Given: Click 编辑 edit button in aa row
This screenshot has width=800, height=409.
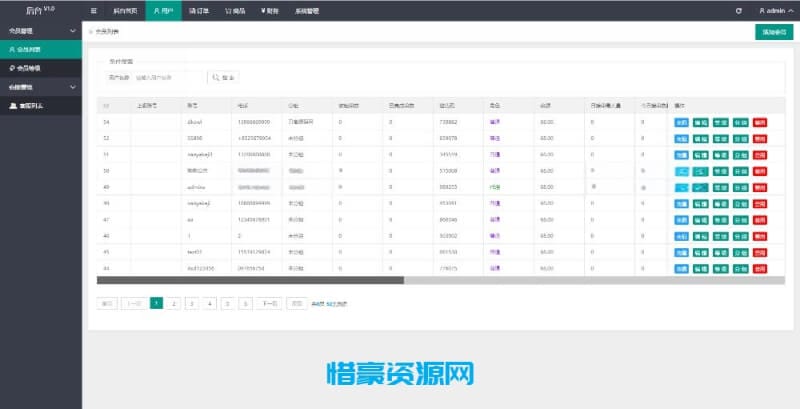Looking at the screenshot, I should pos(701,220).
